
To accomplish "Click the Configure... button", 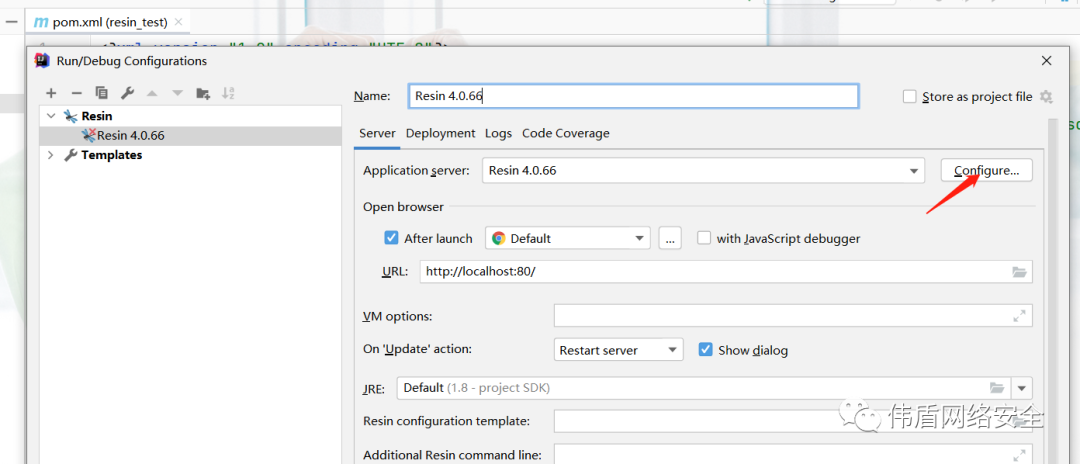I will pos(986,170).
